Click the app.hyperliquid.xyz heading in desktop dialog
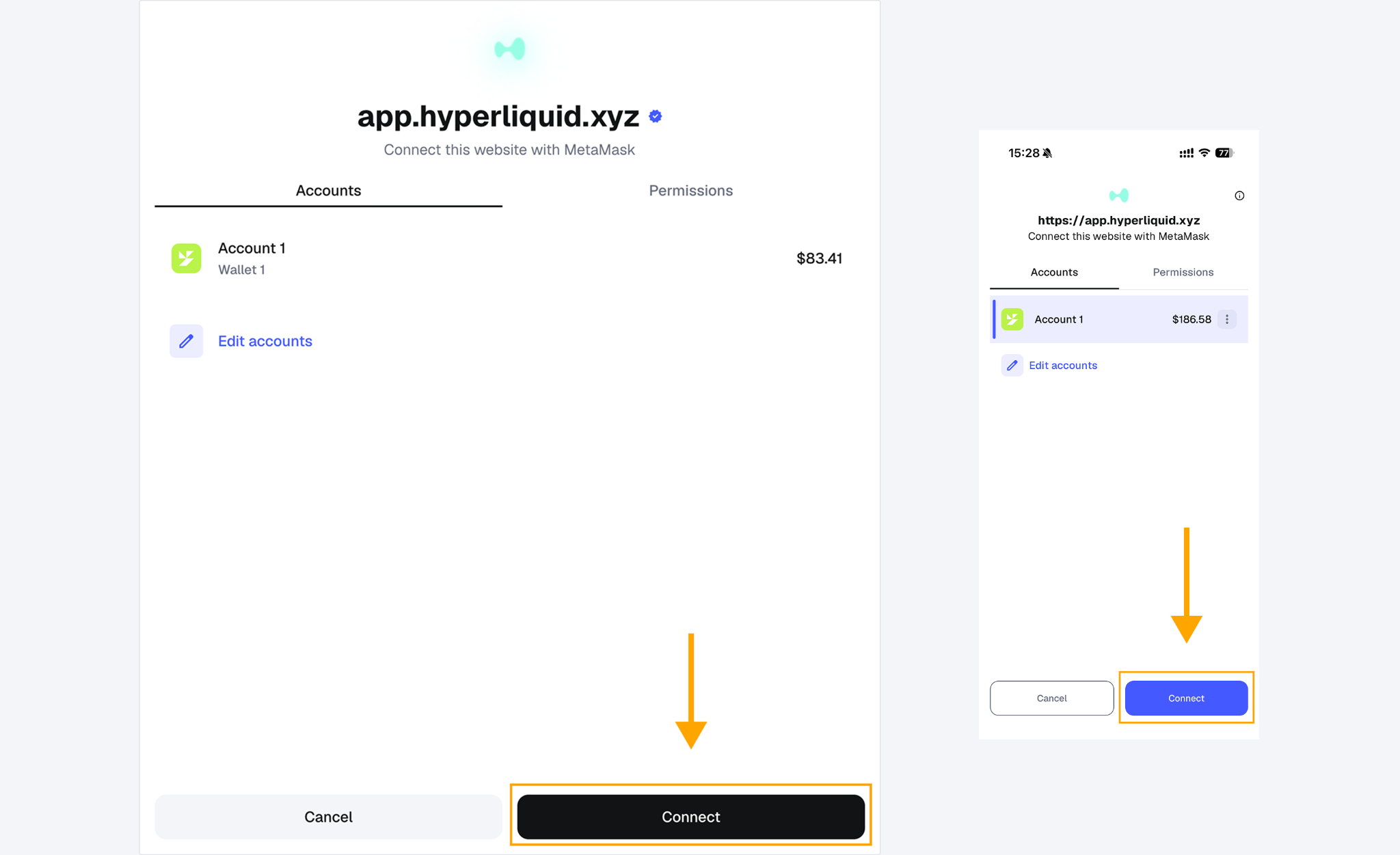1400x855 pixels. coord(498,116)
